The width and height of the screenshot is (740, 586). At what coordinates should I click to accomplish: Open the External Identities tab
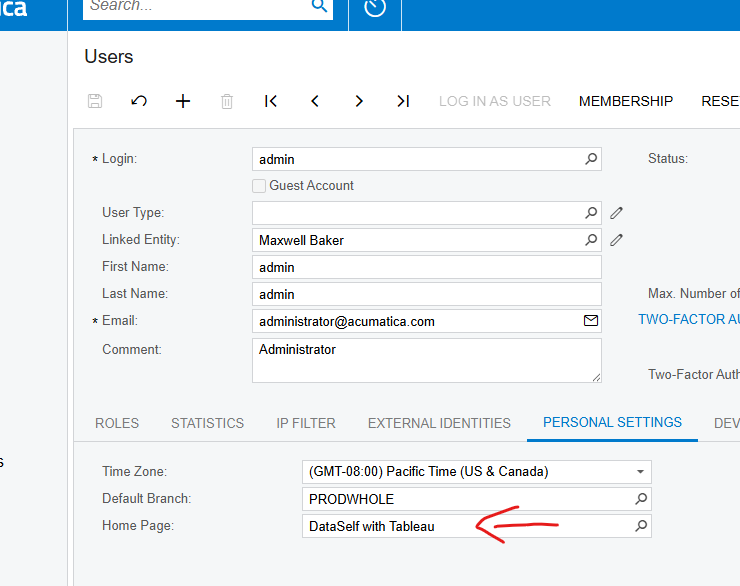click(439, 423)
